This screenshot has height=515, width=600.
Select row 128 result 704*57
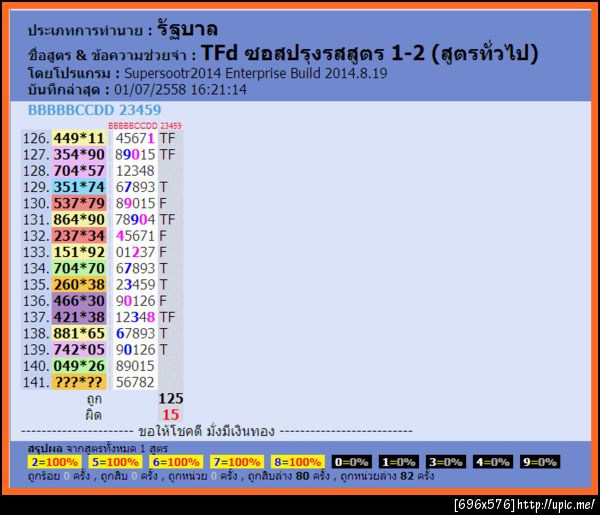79,171
